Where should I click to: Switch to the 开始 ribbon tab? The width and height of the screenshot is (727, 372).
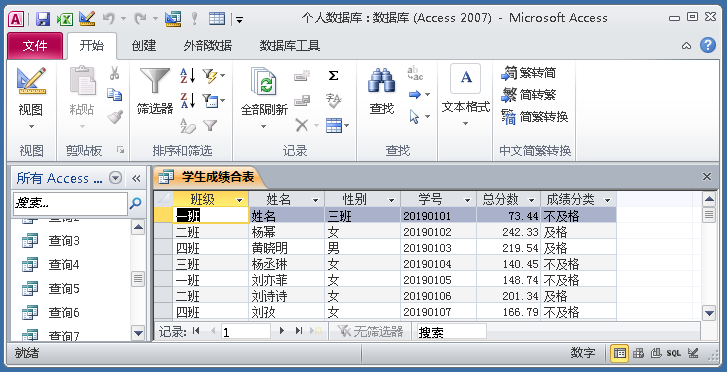pyautogui.click(x=92, y=45)
